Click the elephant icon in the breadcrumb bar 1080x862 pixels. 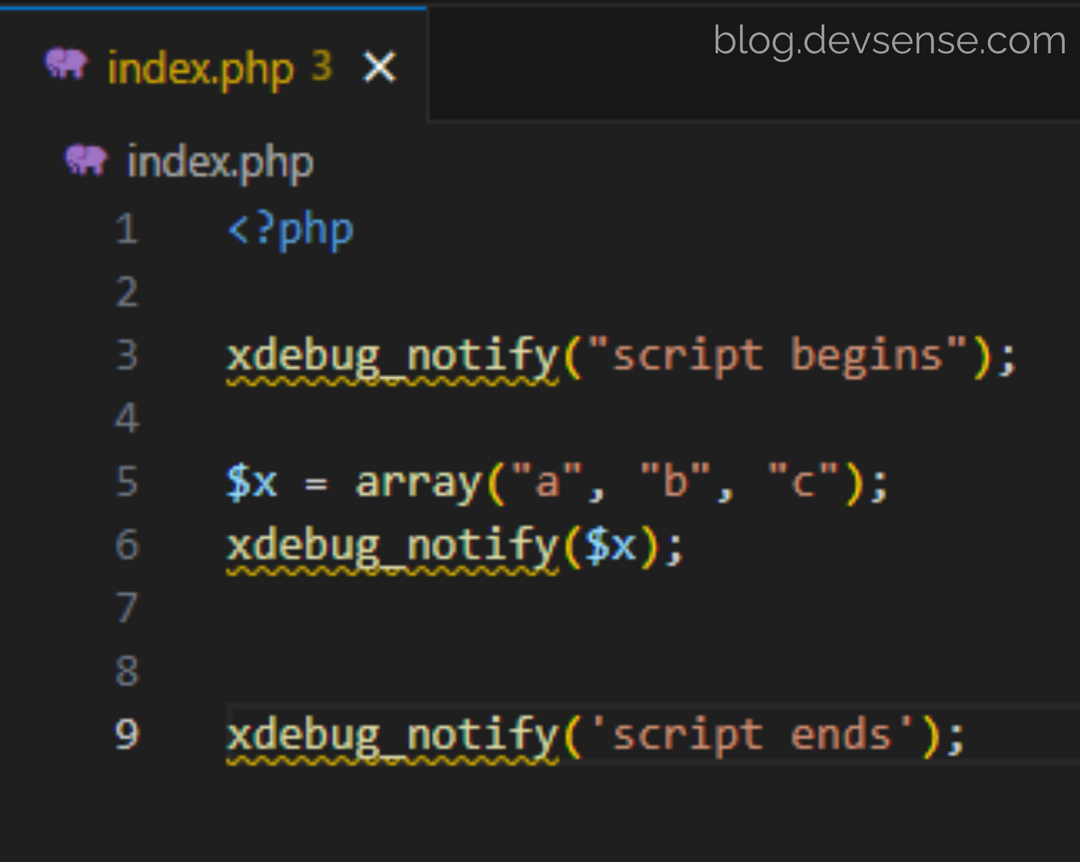[x=86, y=160]
